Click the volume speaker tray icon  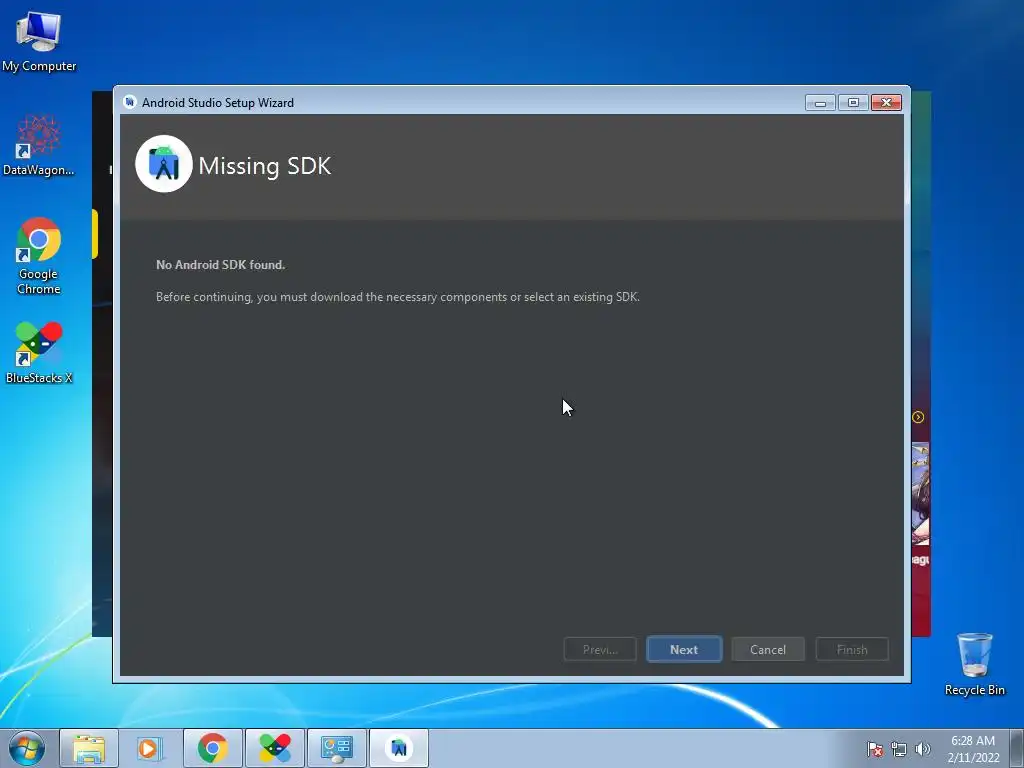pos(923,749)
